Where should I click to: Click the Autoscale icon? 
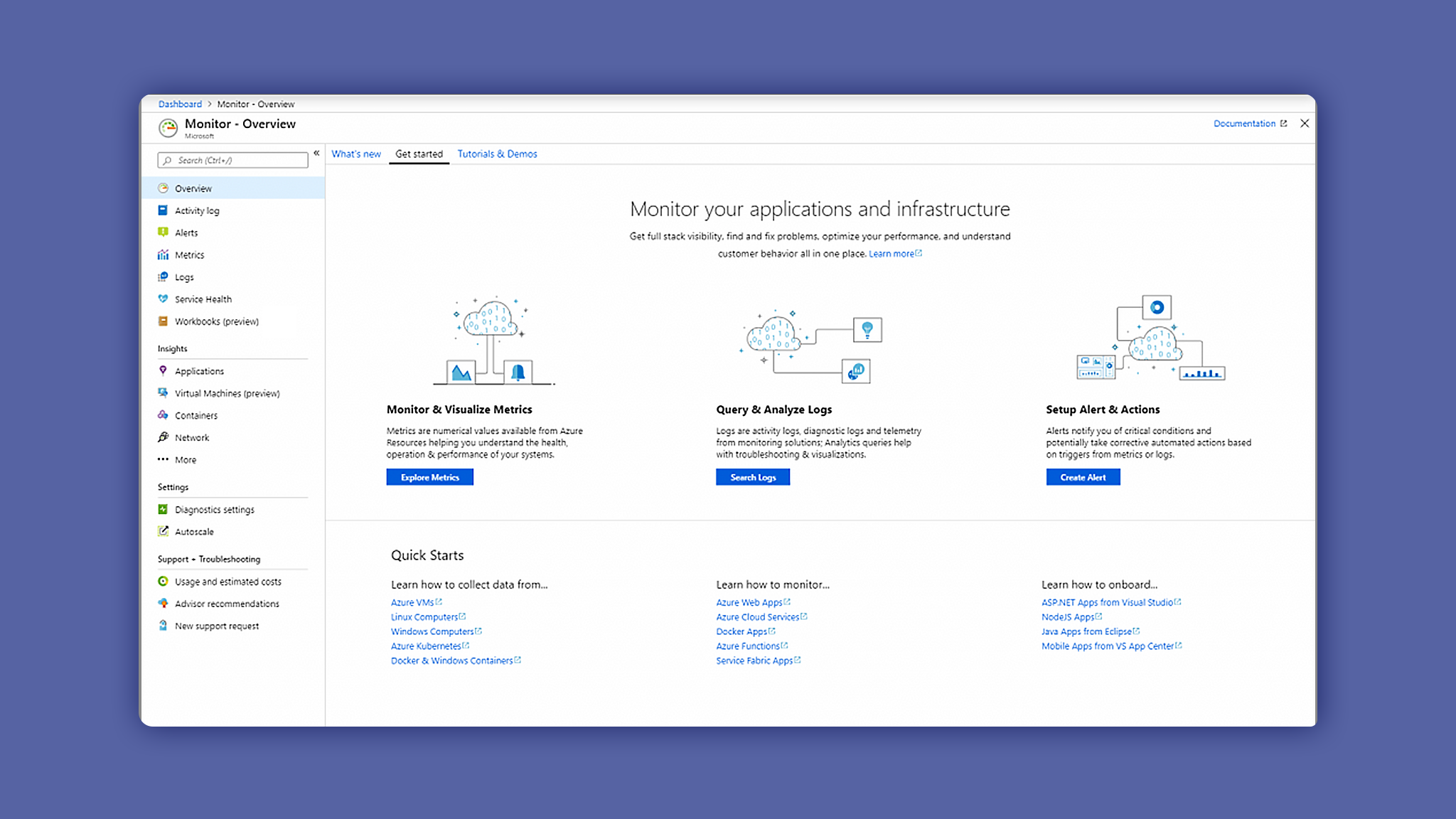(163, 531)
